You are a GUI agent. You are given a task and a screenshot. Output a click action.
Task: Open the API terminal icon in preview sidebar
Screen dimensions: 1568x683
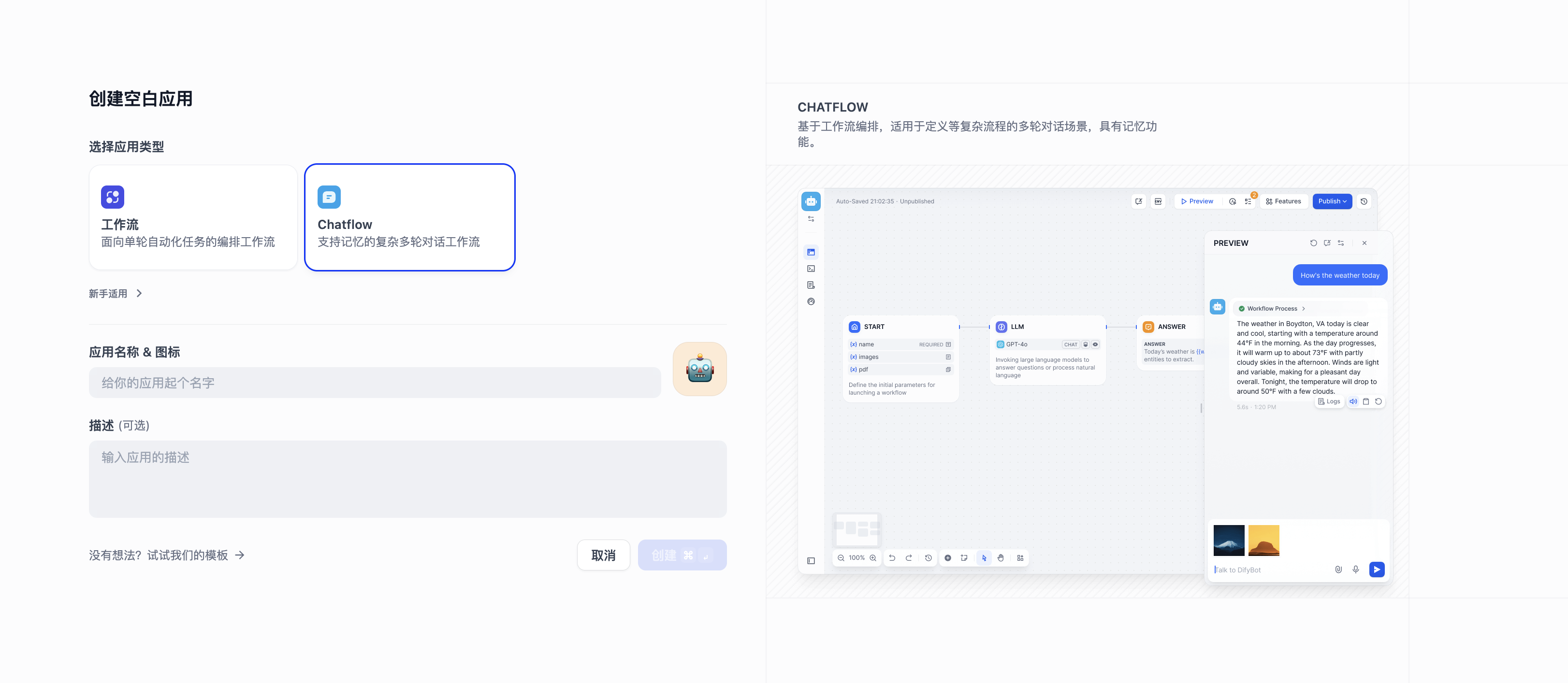[x=811, y=269]
